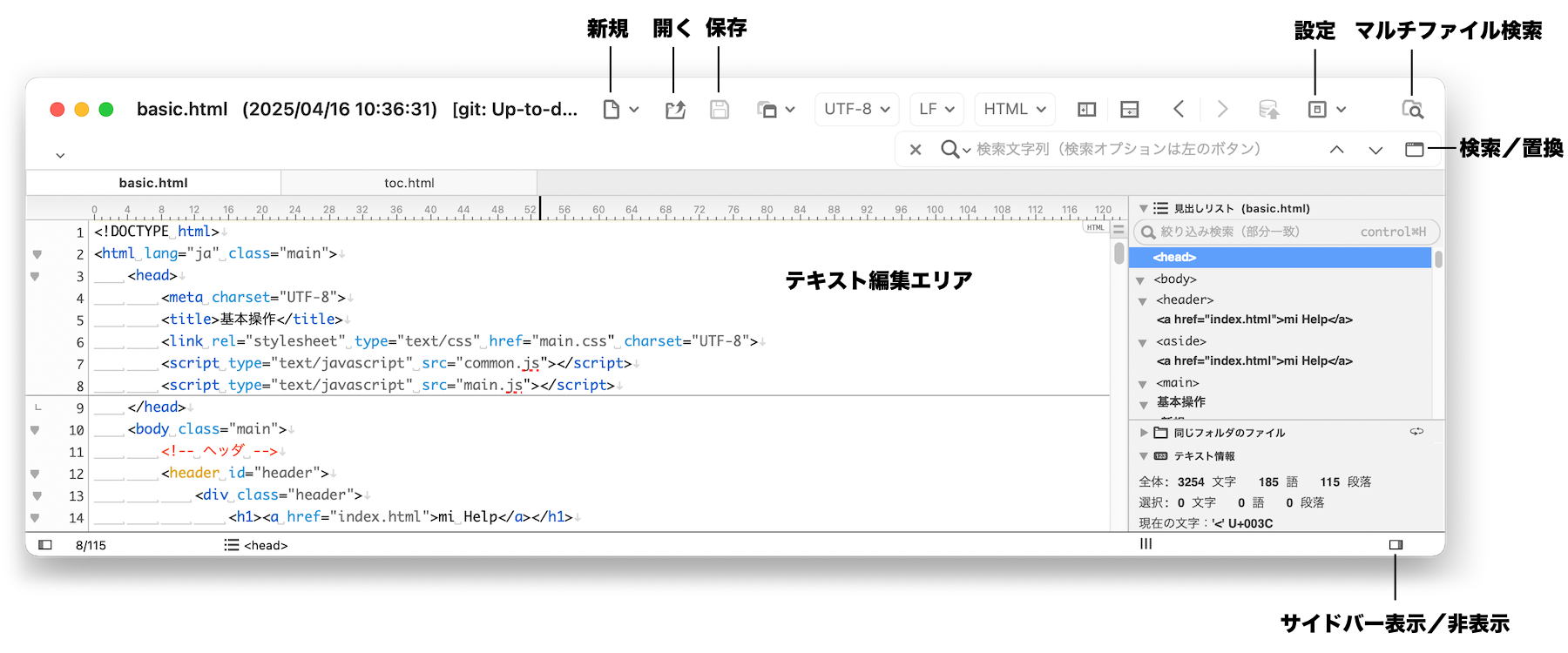Click the share/export file icon

click(675, 110)
